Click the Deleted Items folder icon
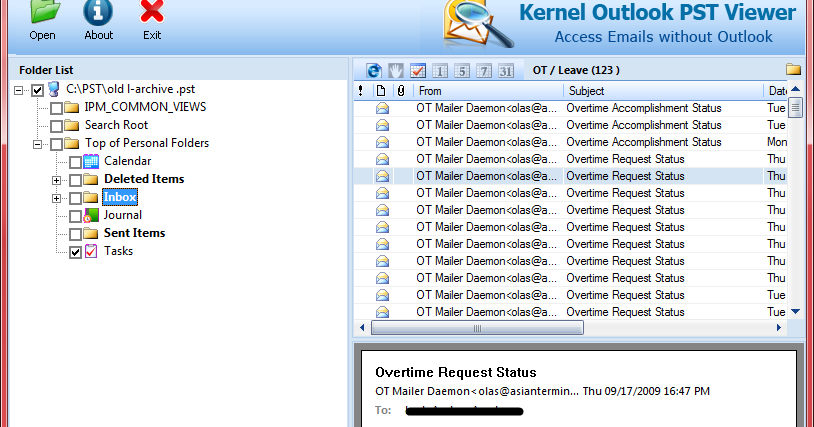The width and height of the screenshot is (814, 427). (91, 180)
